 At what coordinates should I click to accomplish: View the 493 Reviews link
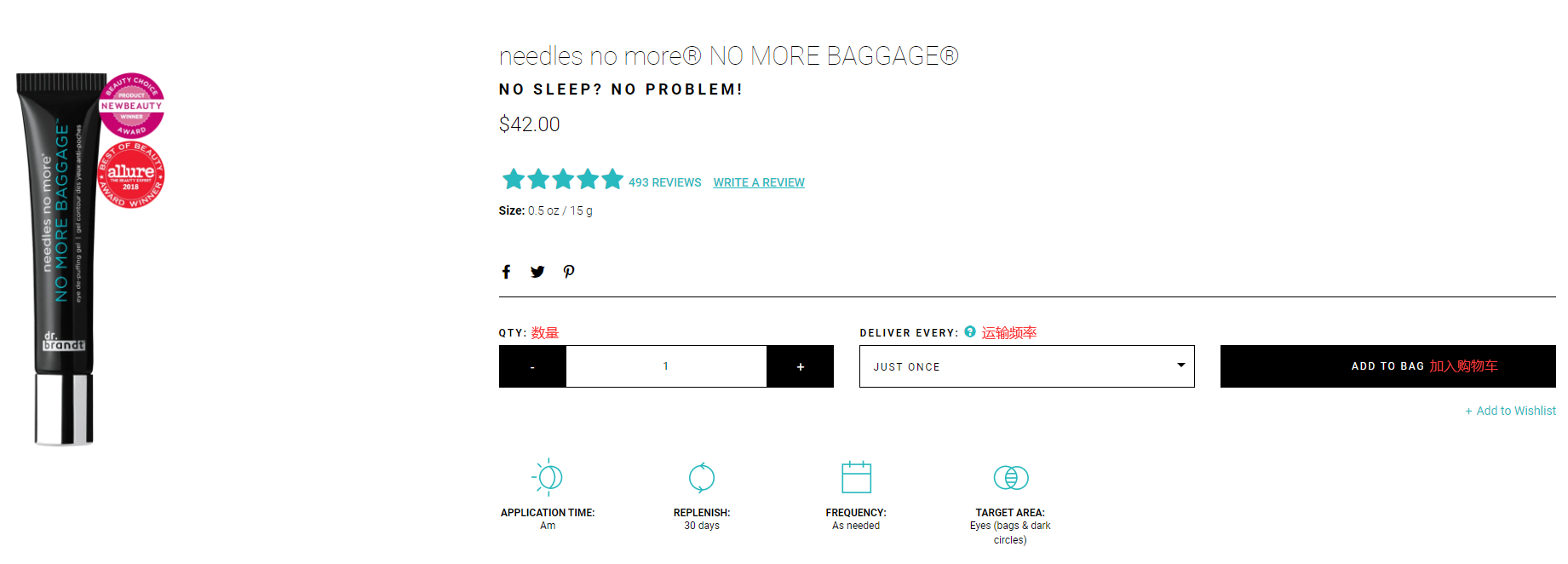(665, 182)
